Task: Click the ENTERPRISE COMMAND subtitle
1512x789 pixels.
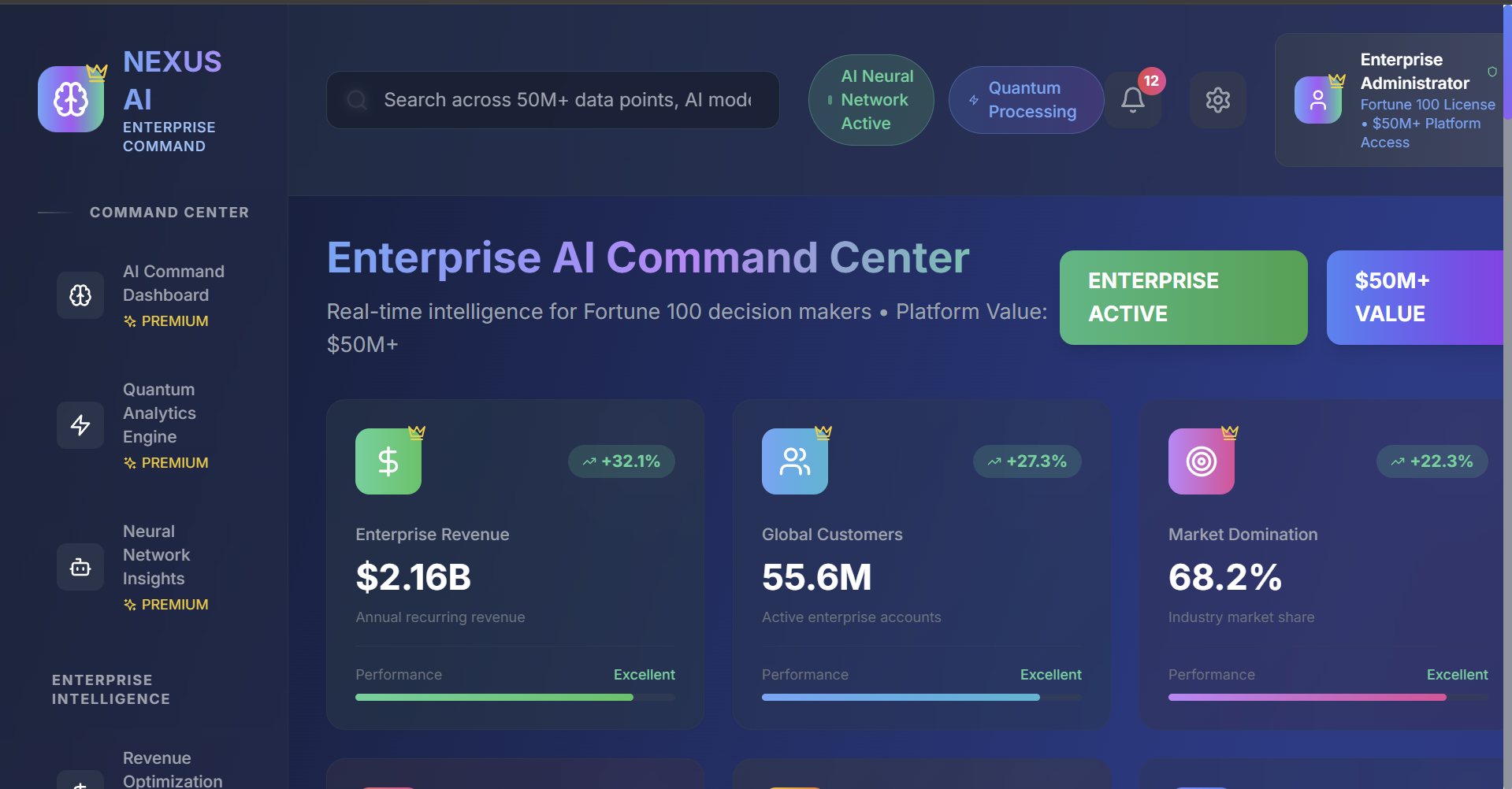Action: point(169,137)
